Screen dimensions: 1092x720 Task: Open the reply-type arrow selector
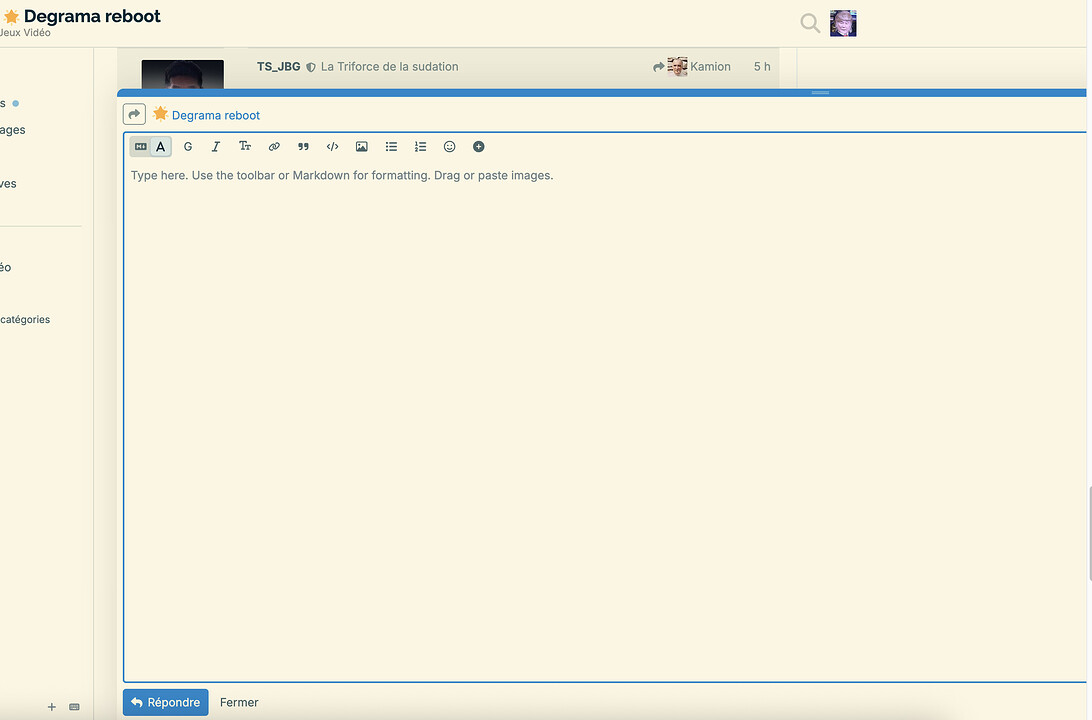click(135, 115)
